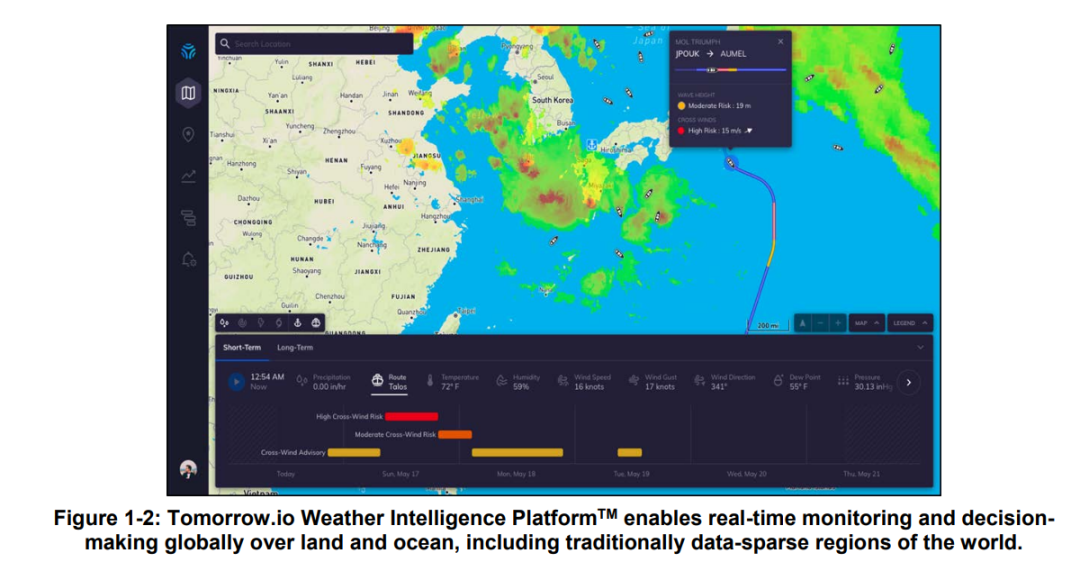Image resolution: width=1080 pixels, height=562 pixels.
Task: Show more parameters with the right arrow
Action: (908, 382)
